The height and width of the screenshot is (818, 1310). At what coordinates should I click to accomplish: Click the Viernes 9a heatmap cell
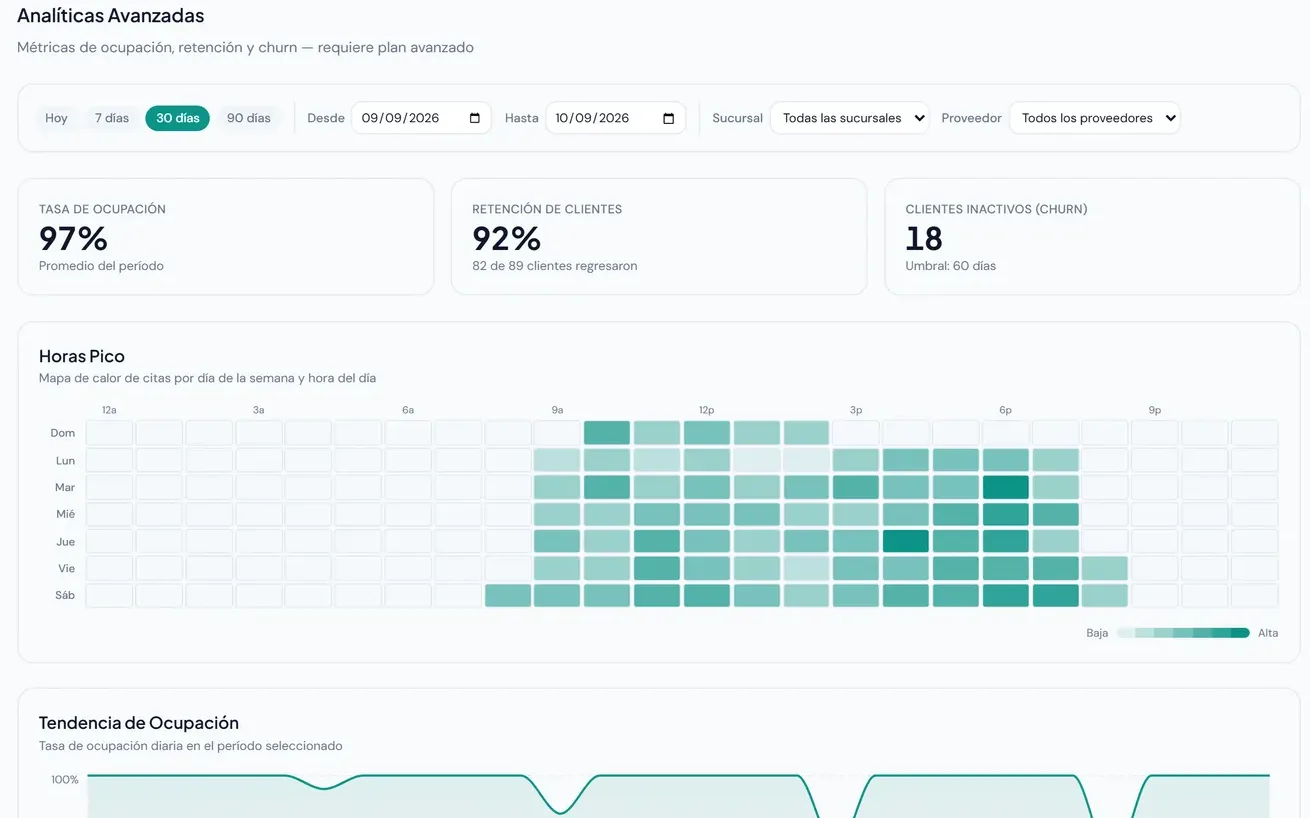(x=557, y=568)
